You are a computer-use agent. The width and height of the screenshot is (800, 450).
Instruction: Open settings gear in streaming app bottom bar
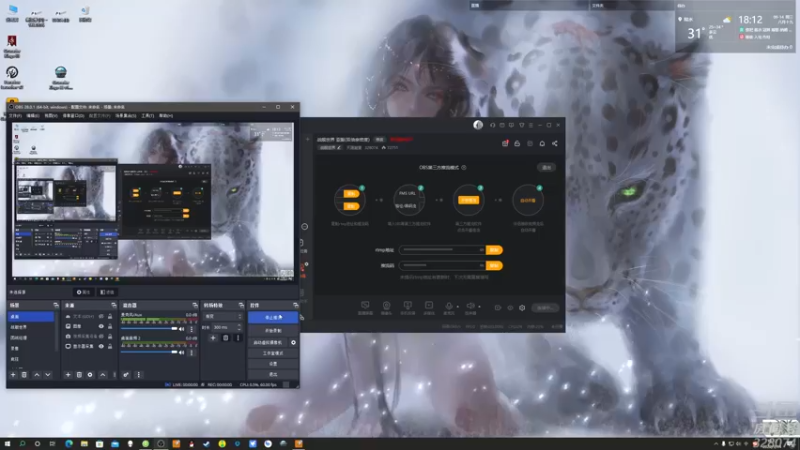[522, 308]
